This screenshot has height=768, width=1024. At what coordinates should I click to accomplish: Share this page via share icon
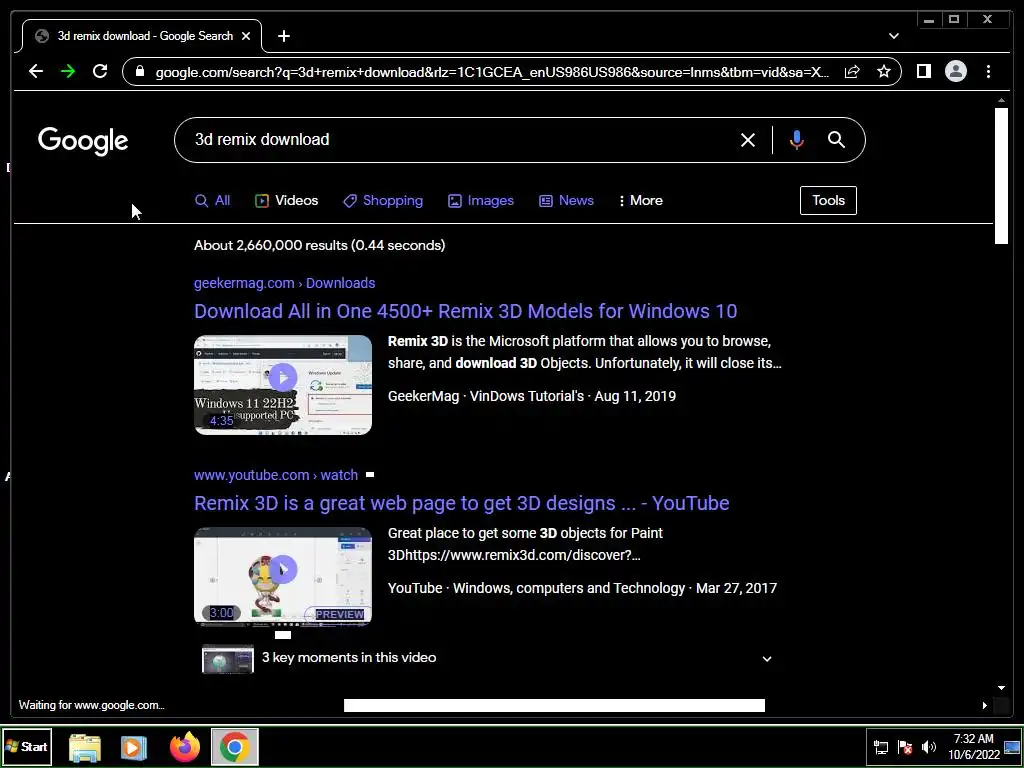(852, 71)
